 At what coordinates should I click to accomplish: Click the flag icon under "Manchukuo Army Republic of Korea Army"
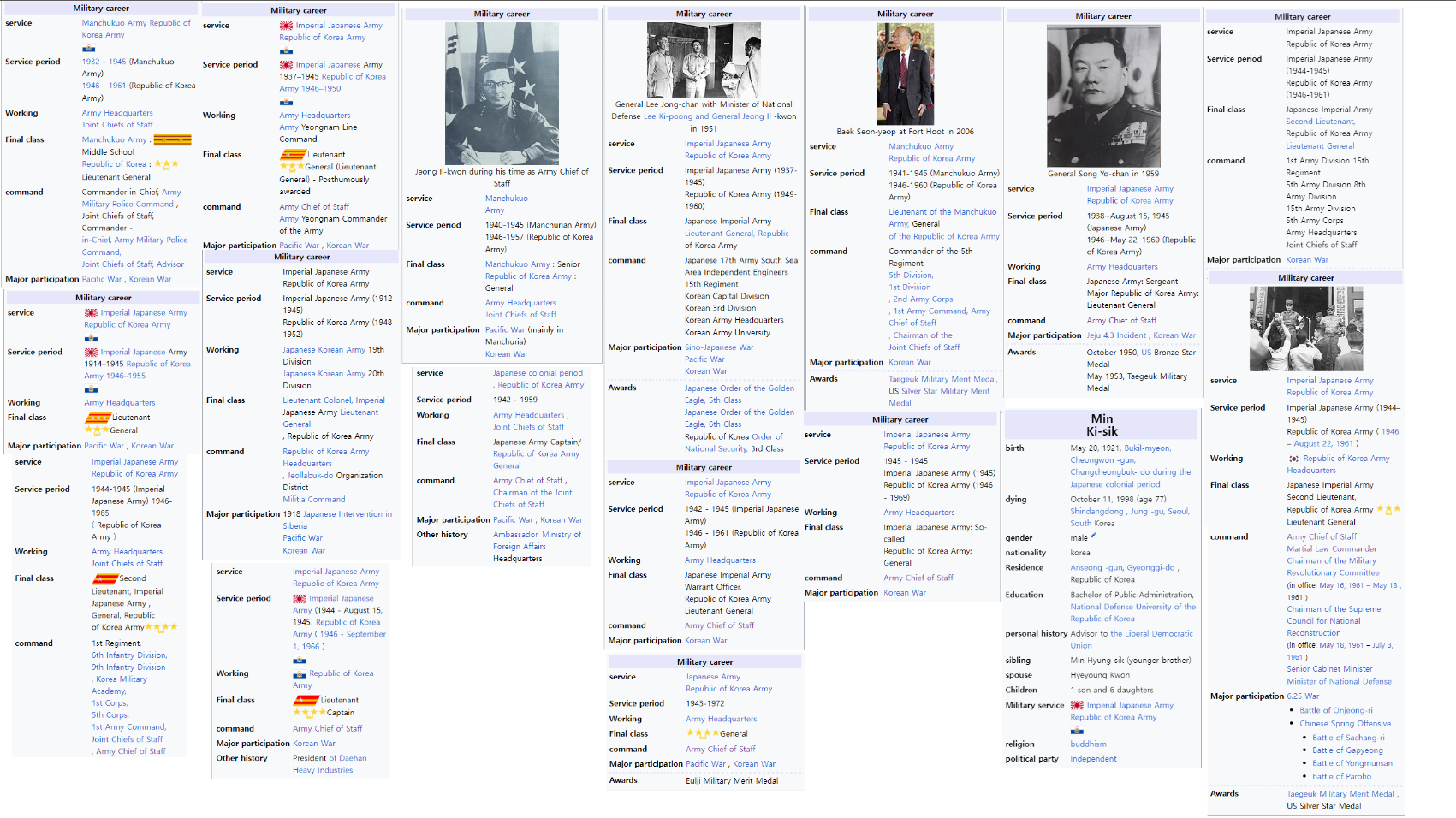[88, 49]
